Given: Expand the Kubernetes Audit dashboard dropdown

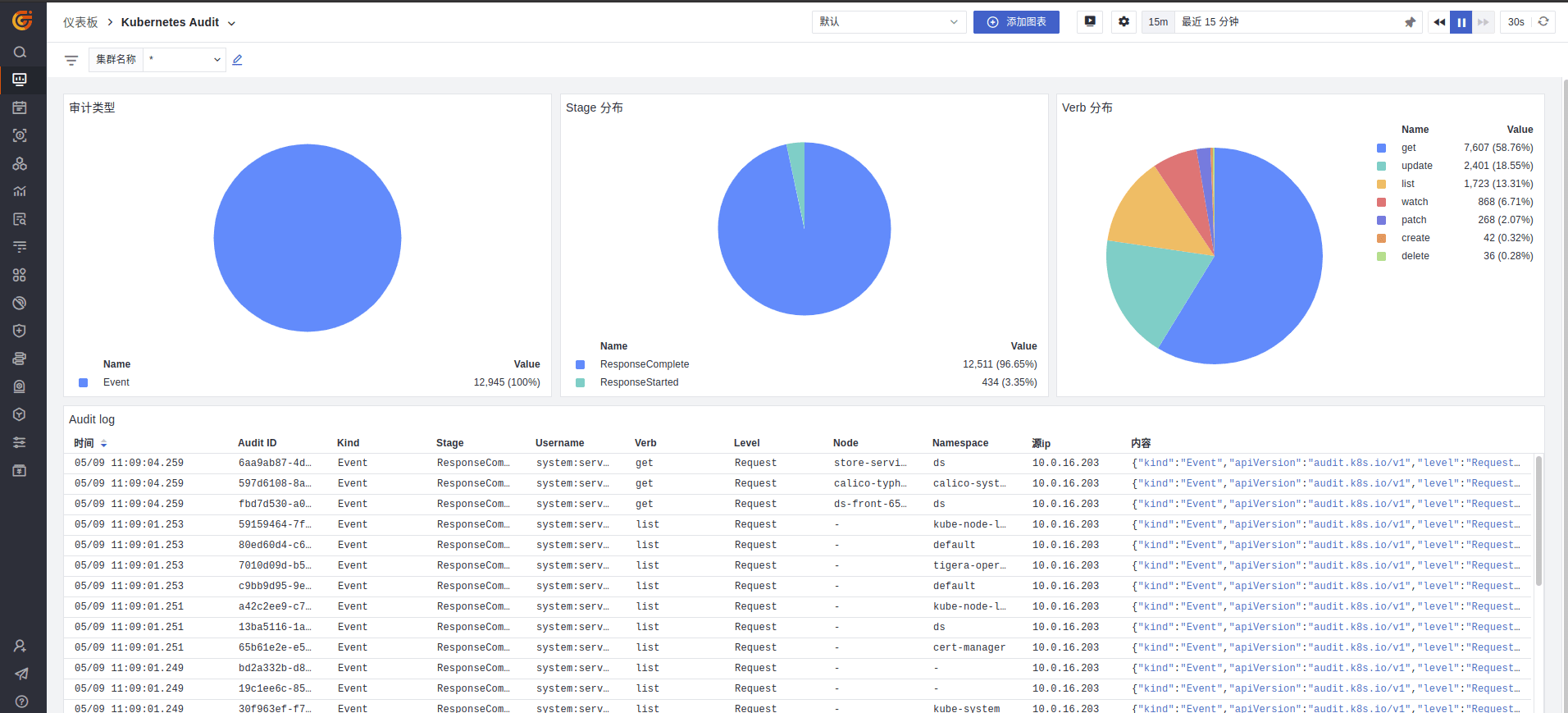Looking at the screenshot, I should tap(231, 23).
